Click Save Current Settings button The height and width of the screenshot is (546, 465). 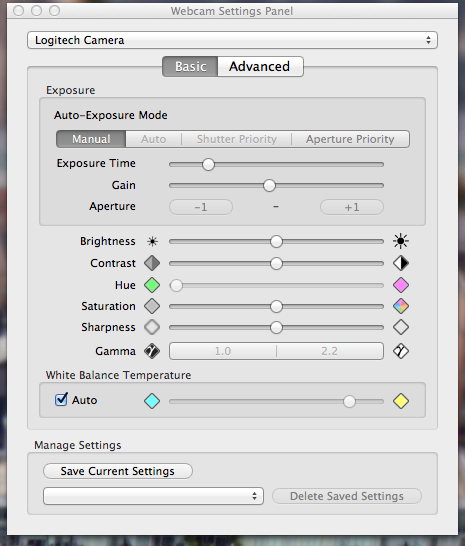coord(118,471)
